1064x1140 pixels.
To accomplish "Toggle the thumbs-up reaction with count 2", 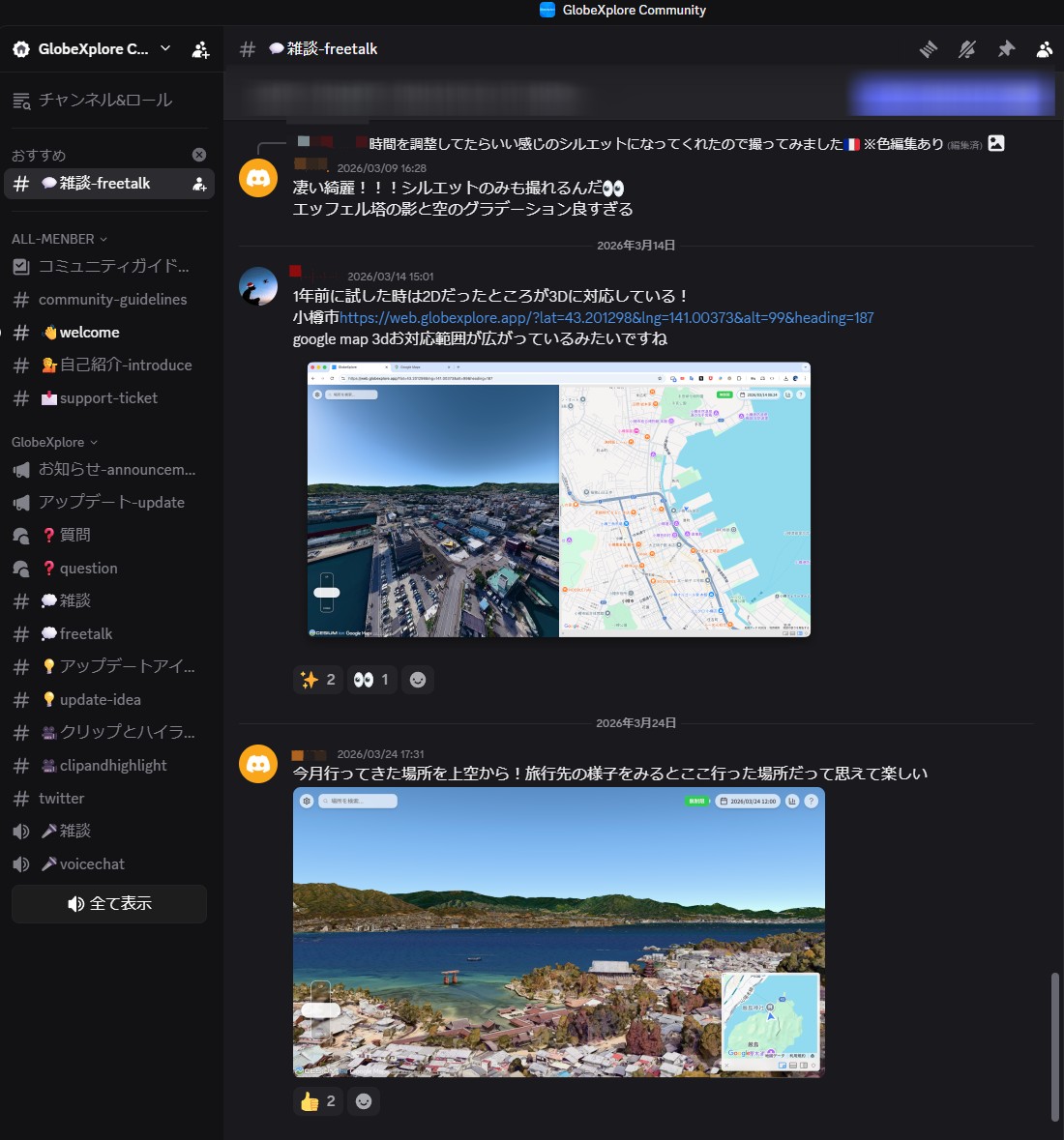I will click(318, 1101).
